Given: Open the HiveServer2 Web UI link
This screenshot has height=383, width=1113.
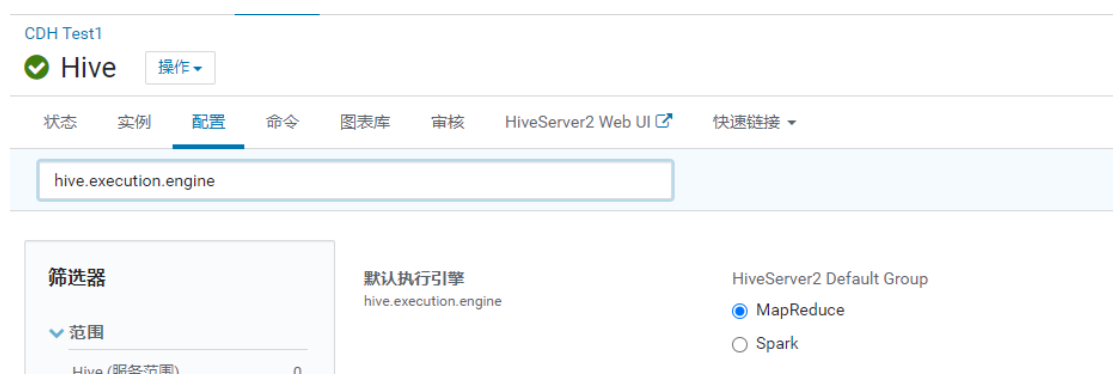Looking at the screenshot, I should pos(578,122).
